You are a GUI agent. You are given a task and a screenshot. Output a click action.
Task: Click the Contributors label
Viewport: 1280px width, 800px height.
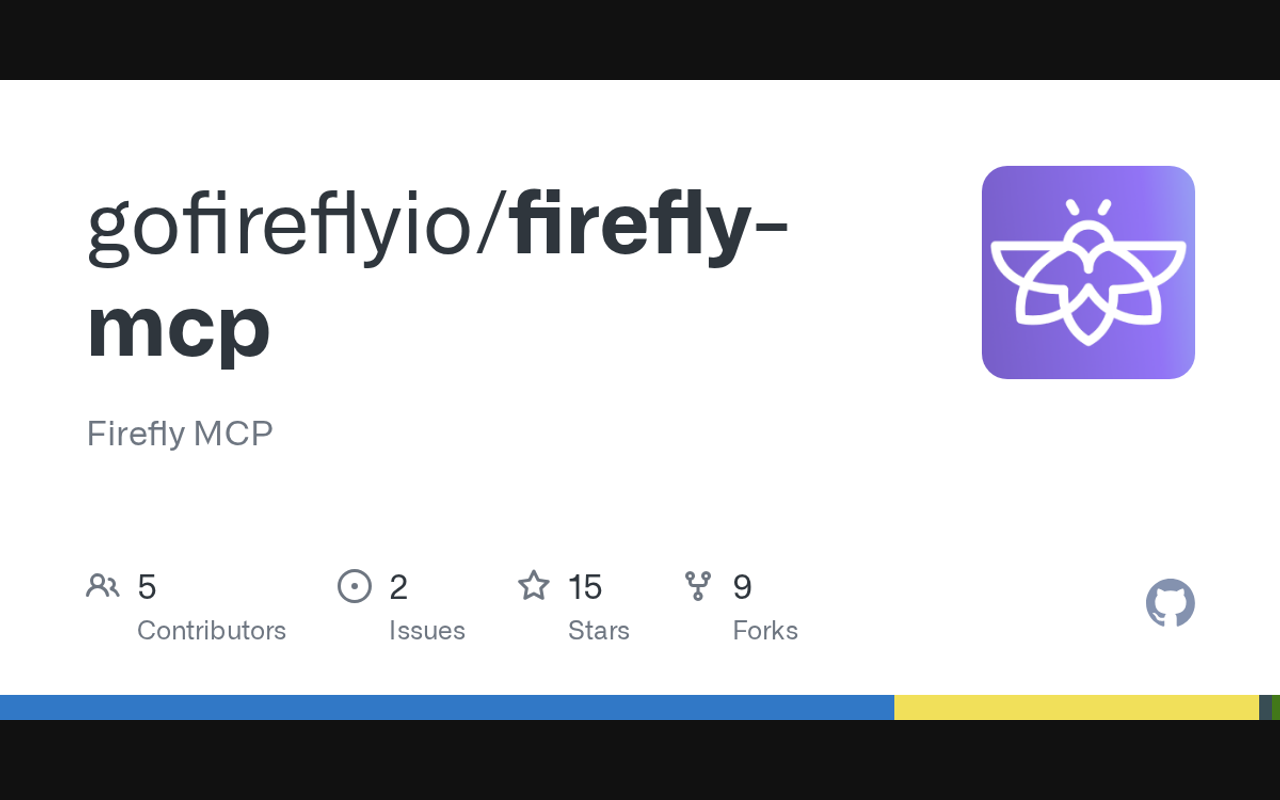(x=211, y=630)
